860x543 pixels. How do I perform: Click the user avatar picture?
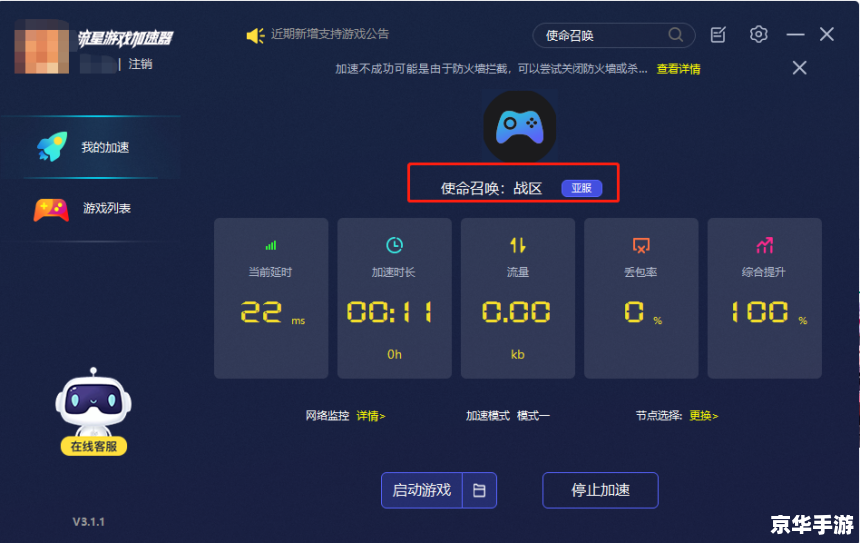(42, 47)
